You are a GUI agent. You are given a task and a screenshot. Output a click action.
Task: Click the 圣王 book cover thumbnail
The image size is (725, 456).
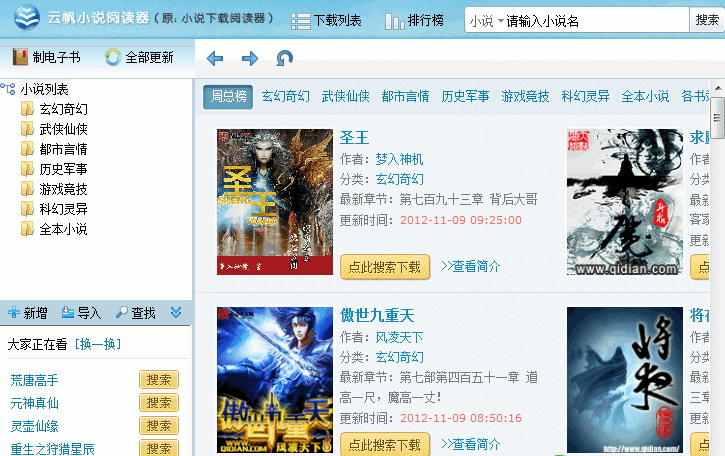[x=261, y=201]
